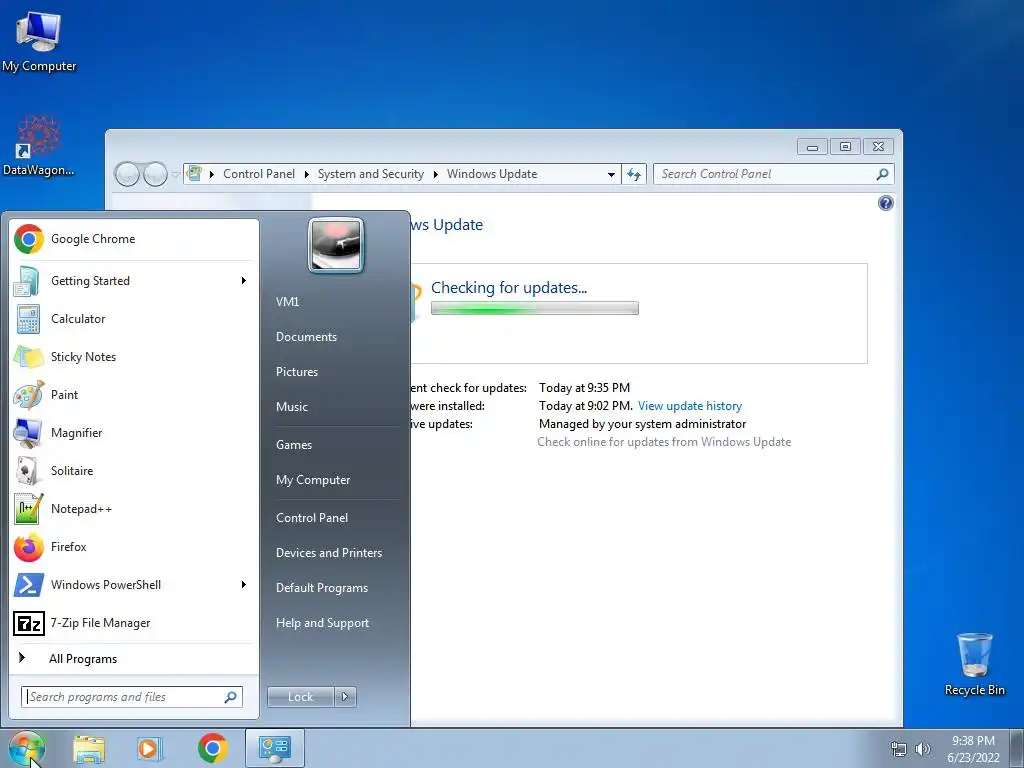Click the refresh button beside address bar
Screen dimensions: 1024x768
coord(633,174)
